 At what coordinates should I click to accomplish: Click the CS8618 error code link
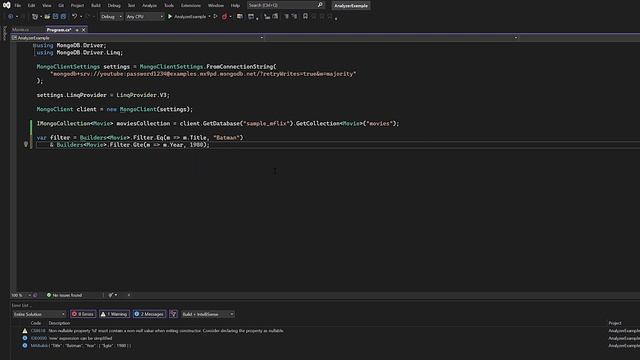[38, 331]
